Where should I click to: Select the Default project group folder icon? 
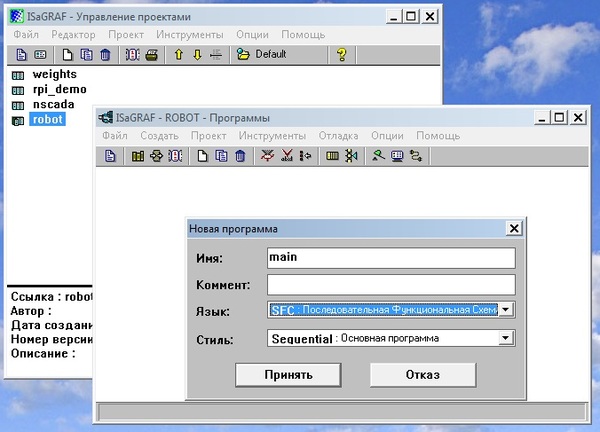coord(243,54)
